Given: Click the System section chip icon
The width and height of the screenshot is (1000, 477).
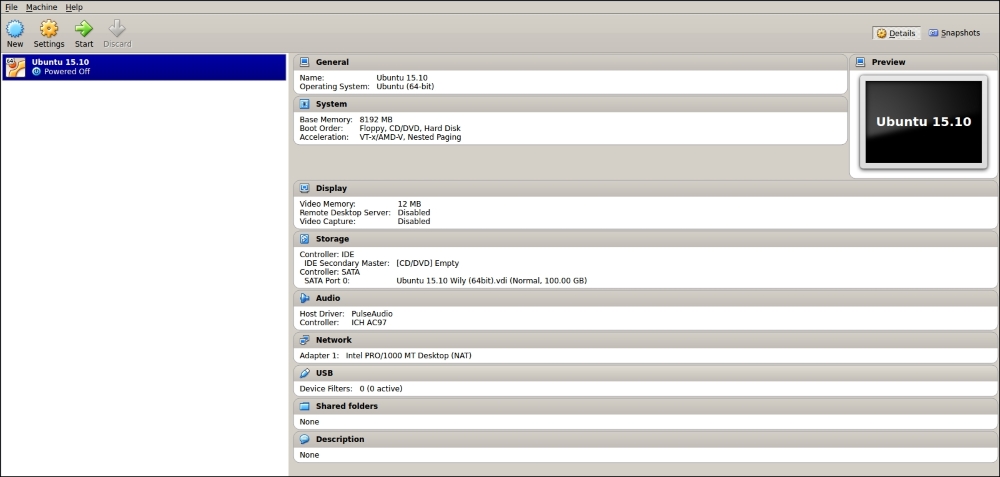Looking at the screenshot, I should coord(304,104).
